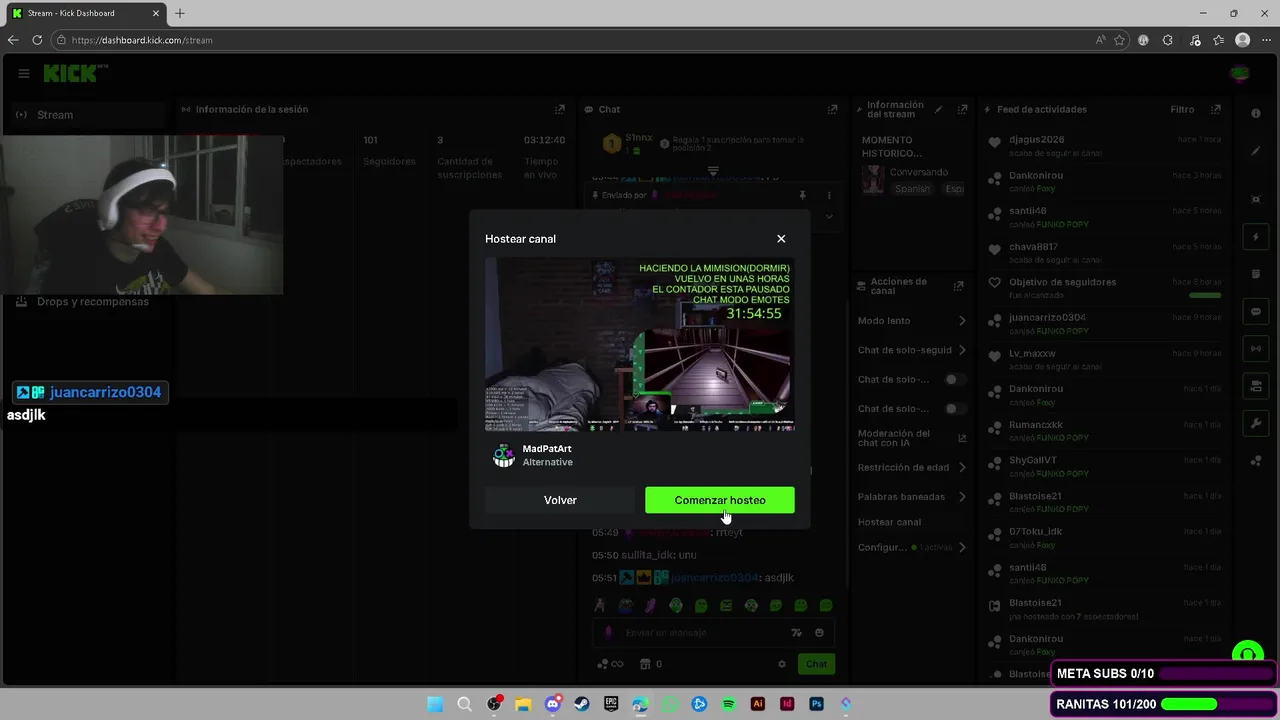
Task: Open Photoshop from the taskbar
Action: tap(816, 704)
